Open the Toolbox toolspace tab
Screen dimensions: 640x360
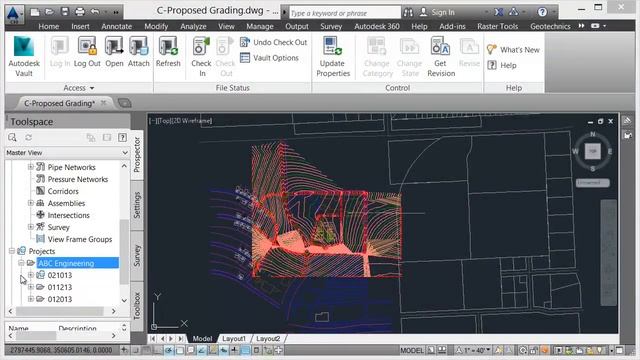(137, 305)
